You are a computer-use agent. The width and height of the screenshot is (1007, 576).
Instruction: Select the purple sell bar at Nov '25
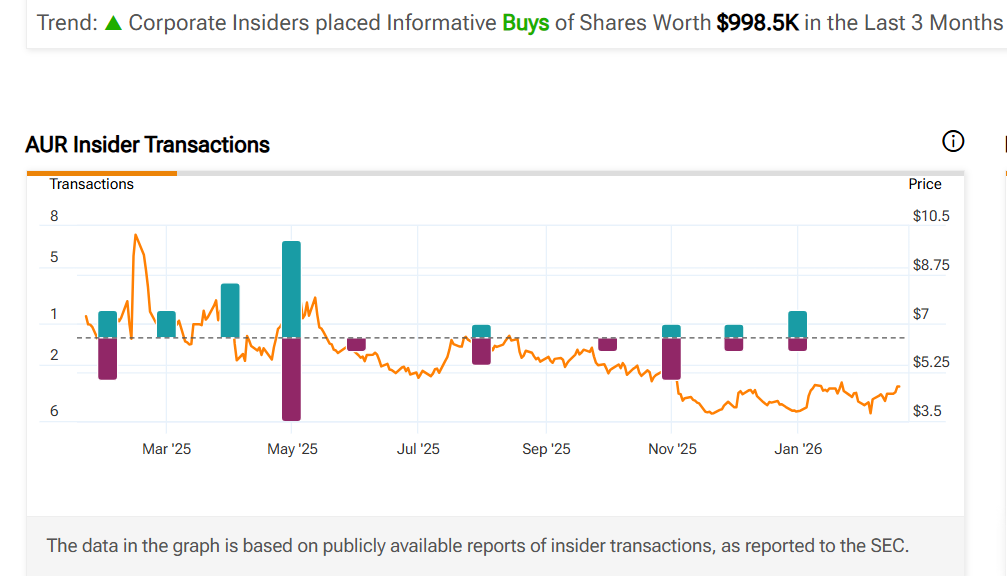coord(671,358)
